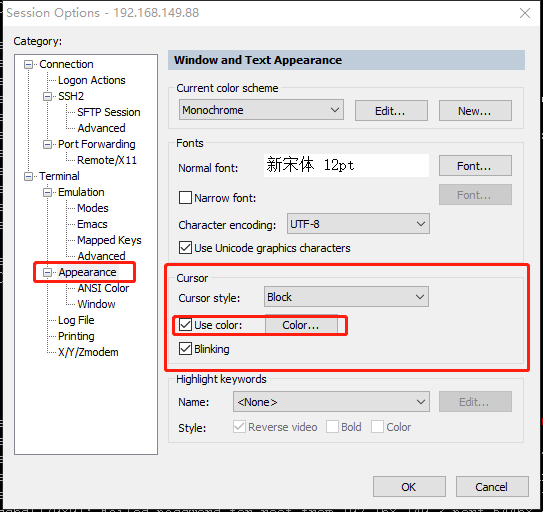Open the Highlight keywords Name dropdown
The image size is (543, 512).
pyautogui.click(x=331, y=402)
